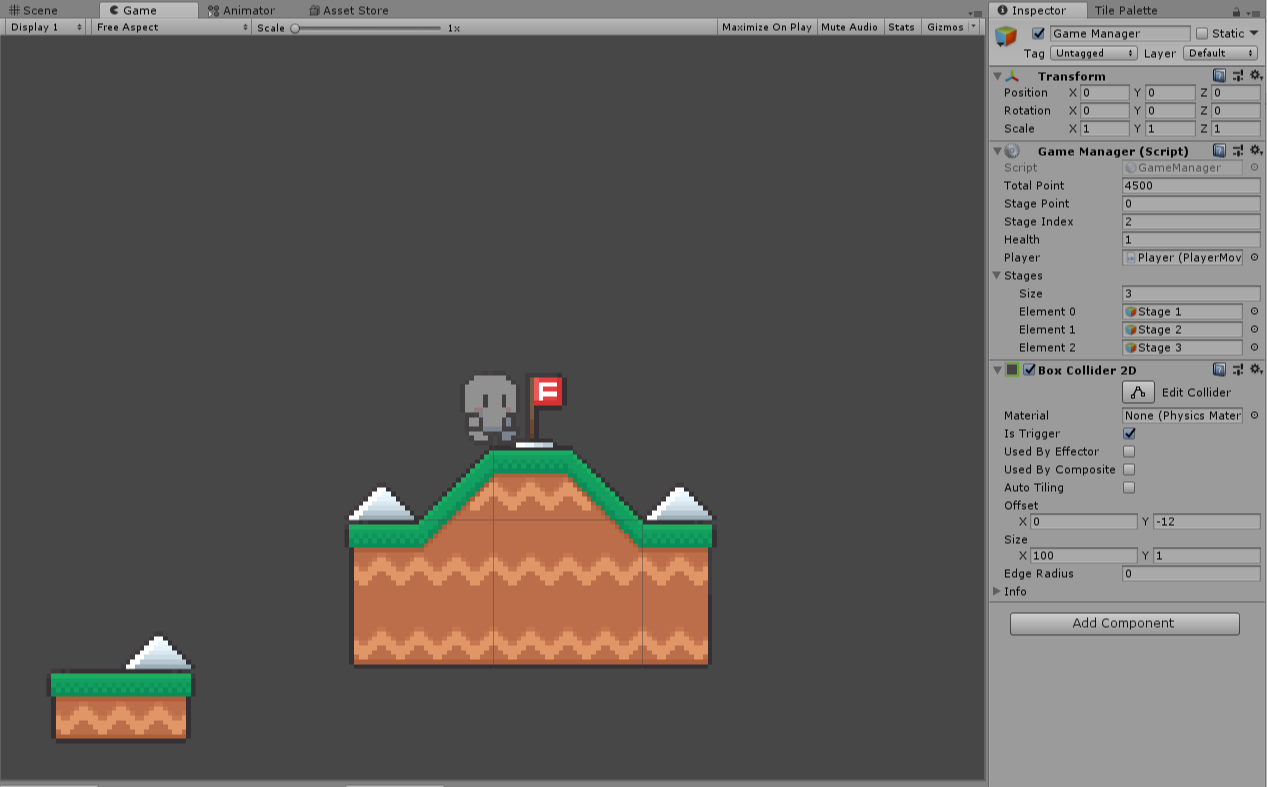Open Game Manager Script gear settings menu

coord(1255,151)
